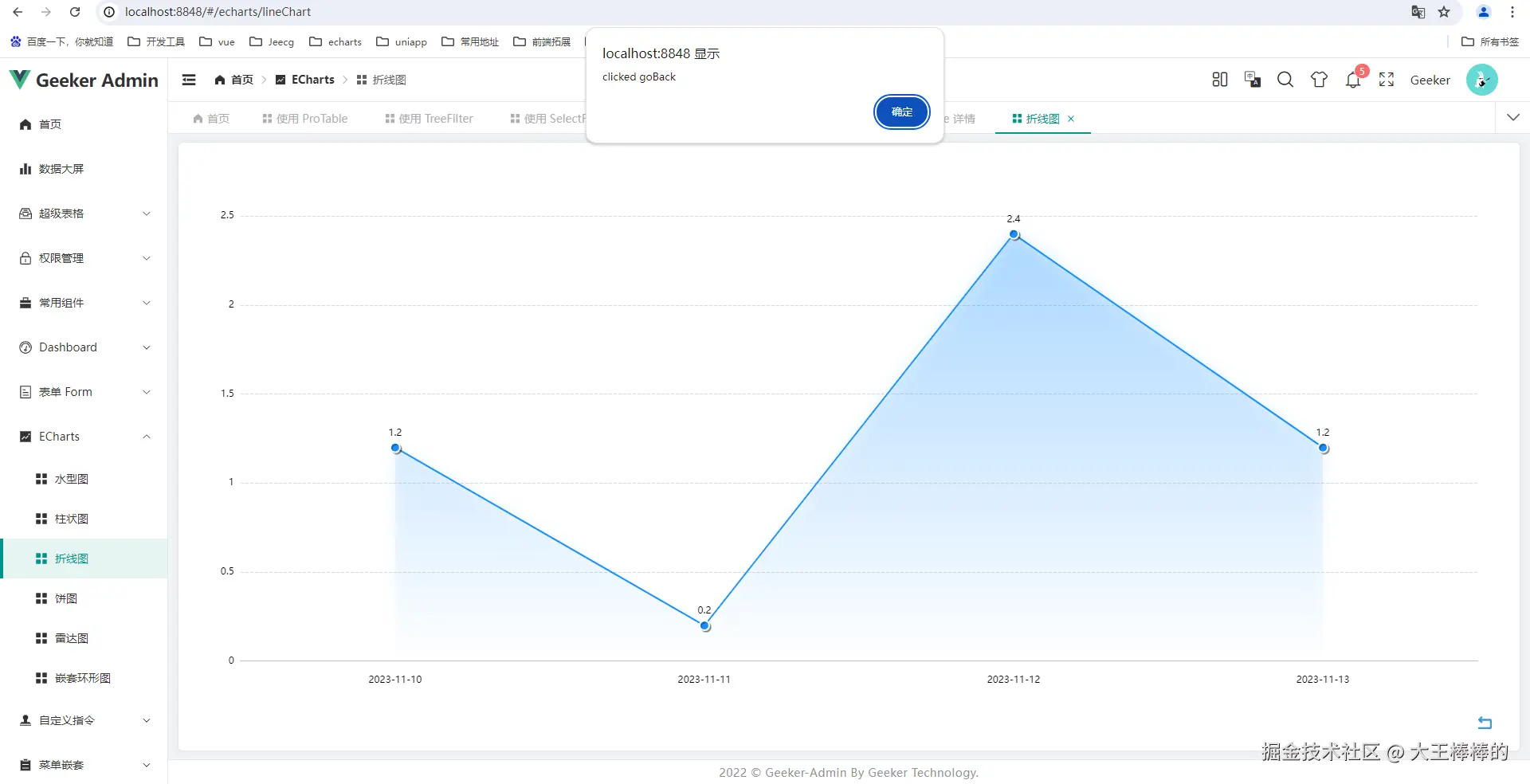The height and width of the screenshot is (784, 1530).
Task: Open the 所有书签 folder
Action: coord(1490,41)
